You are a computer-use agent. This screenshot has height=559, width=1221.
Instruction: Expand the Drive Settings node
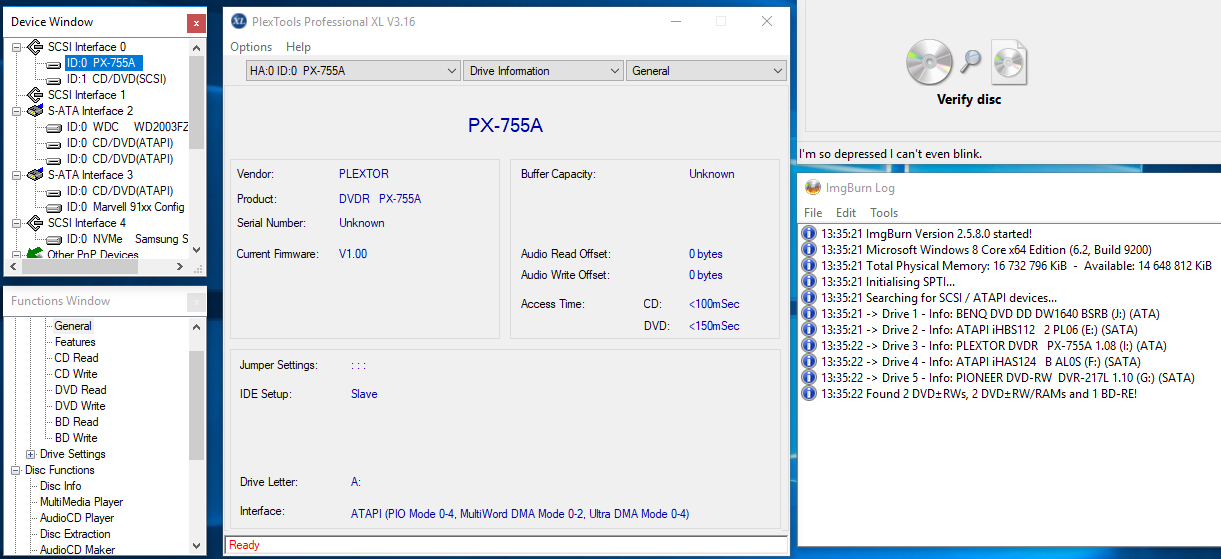click(x=30, y=454)
